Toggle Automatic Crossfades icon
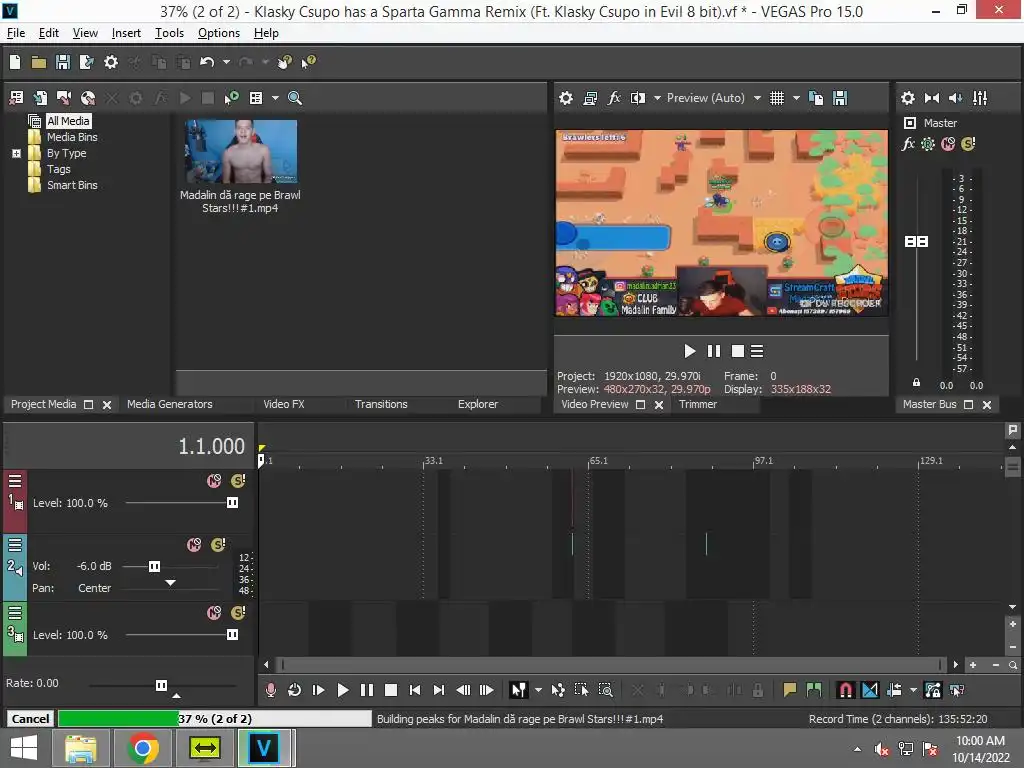The image size is (1024, 768). pyautogui.click(x=870, y=690)
